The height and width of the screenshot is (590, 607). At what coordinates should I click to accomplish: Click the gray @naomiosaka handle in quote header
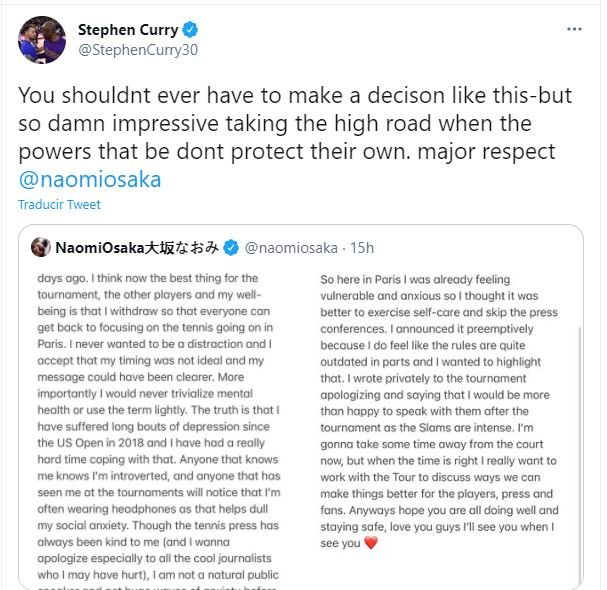[292, 246]
